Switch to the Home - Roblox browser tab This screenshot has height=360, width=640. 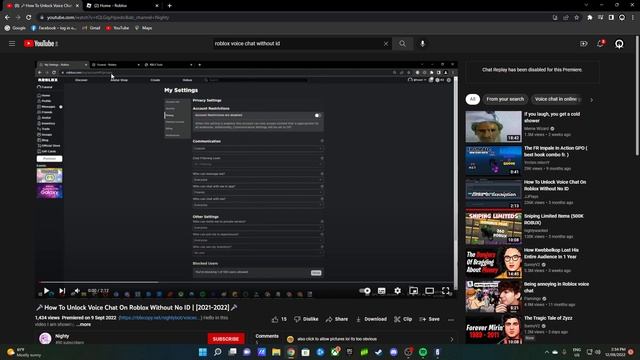click(122, 6)
